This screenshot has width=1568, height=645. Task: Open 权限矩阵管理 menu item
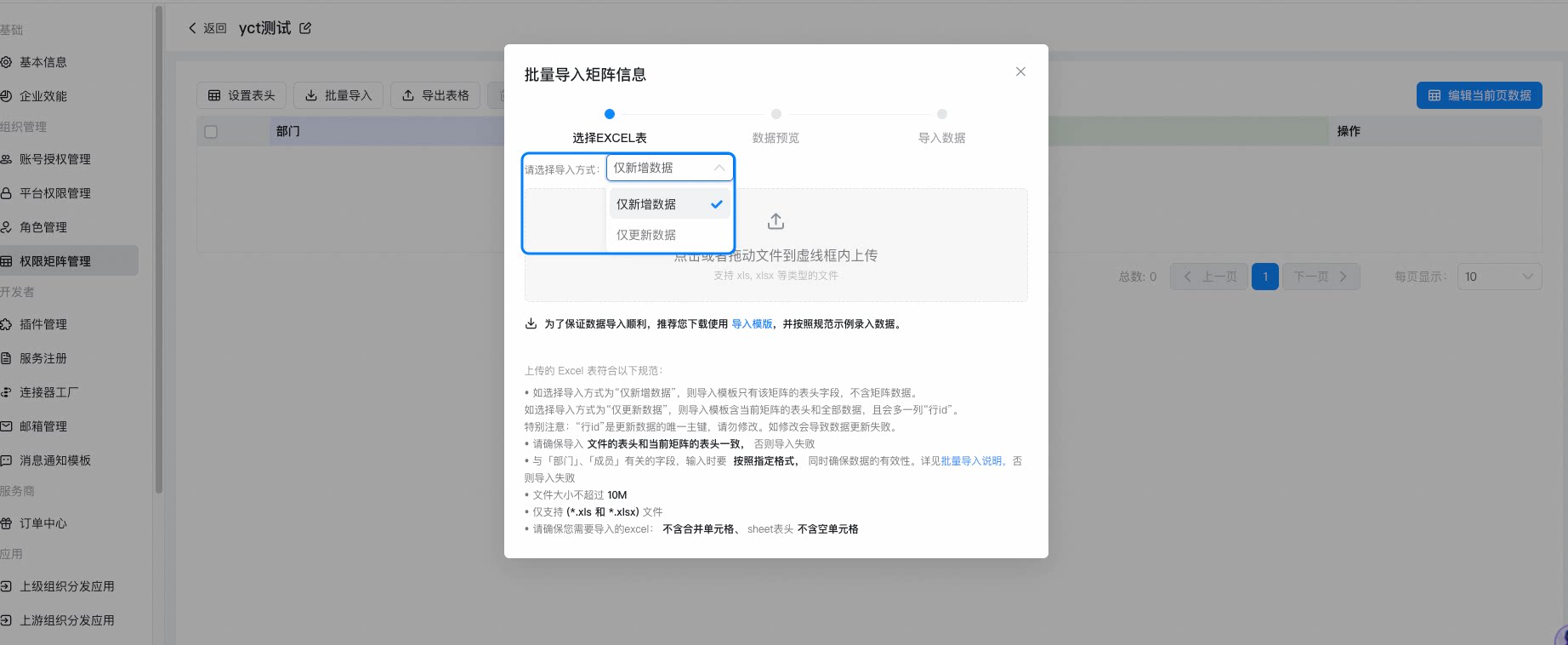click(x=69, y=261)
